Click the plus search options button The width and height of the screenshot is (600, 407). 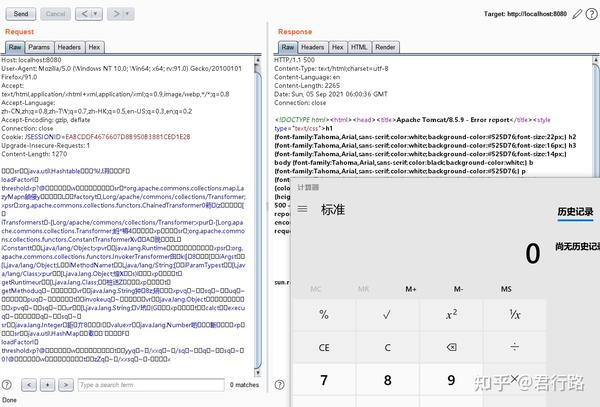[47, 385]
